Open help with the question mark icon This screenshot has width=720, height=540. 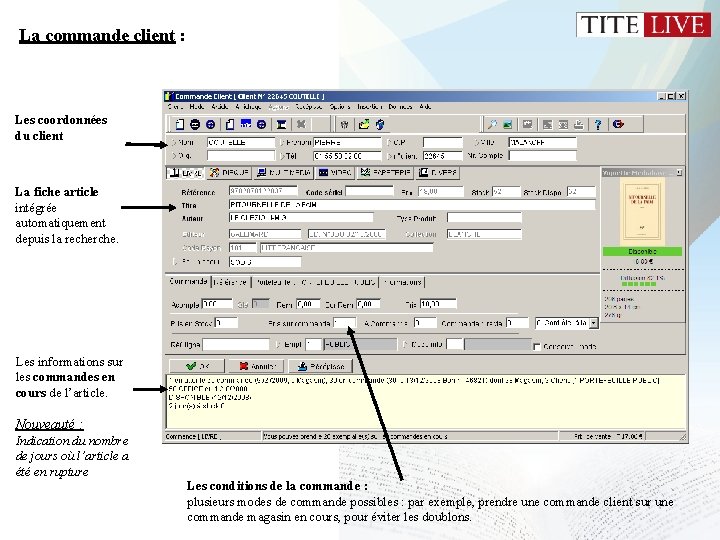[x=597, y=124]
